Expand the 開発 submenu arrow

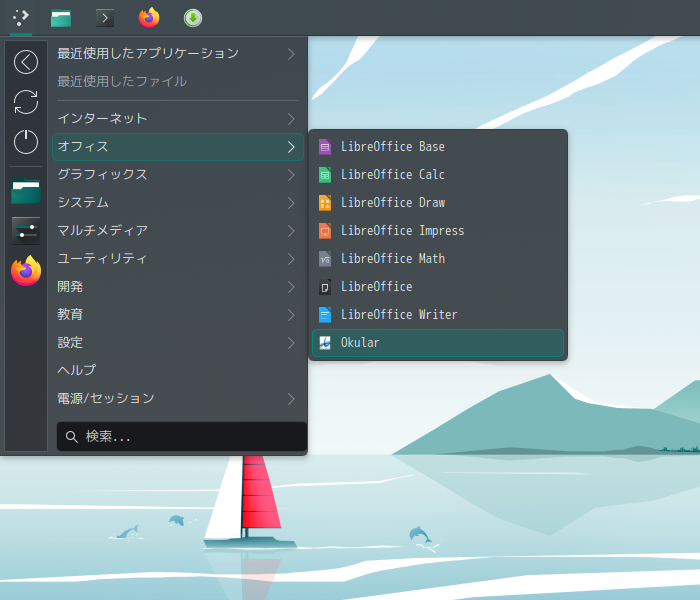291,287
